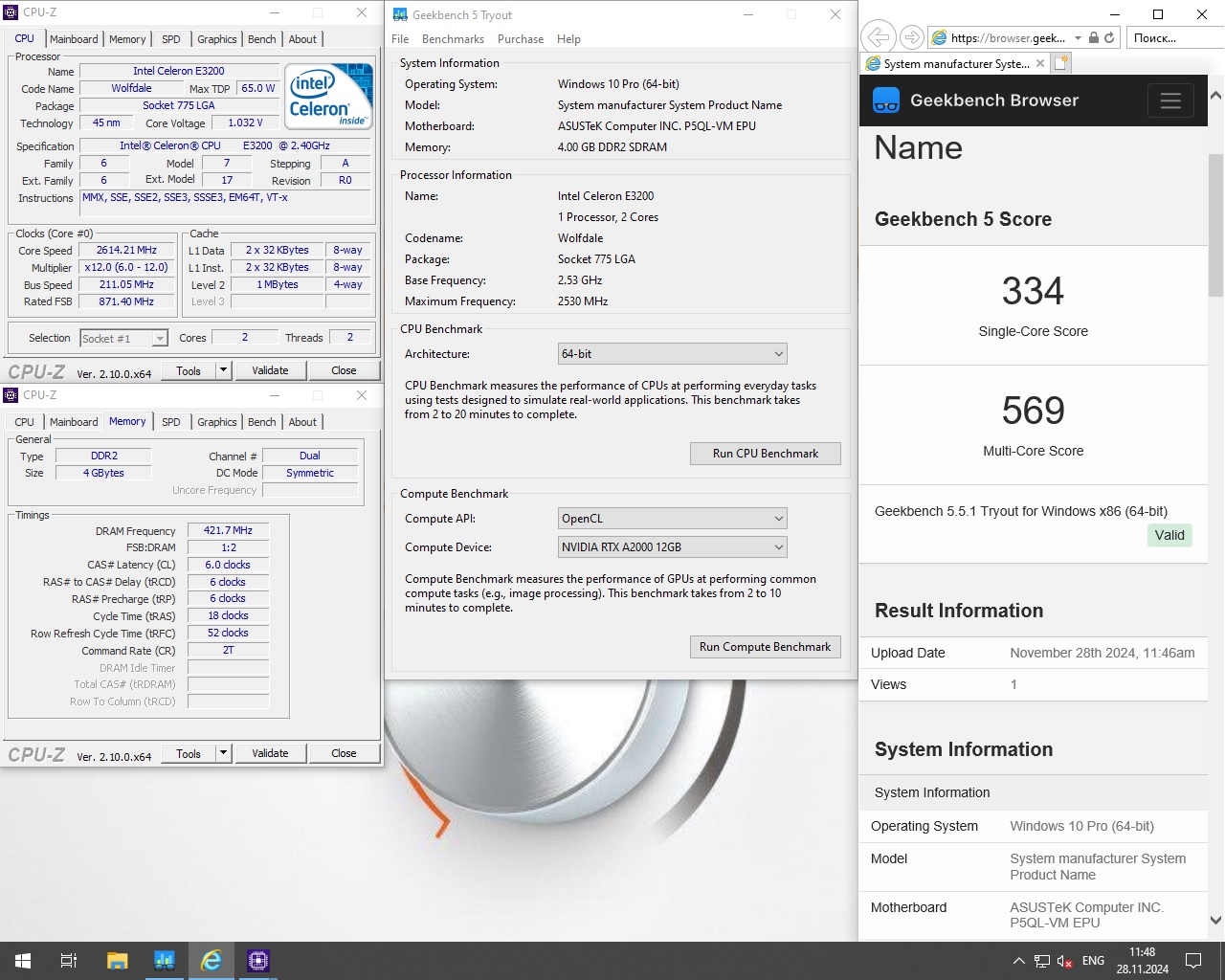1225x980 pixels.
Task: Click the muted volume tray icon
Action: 1064,961
